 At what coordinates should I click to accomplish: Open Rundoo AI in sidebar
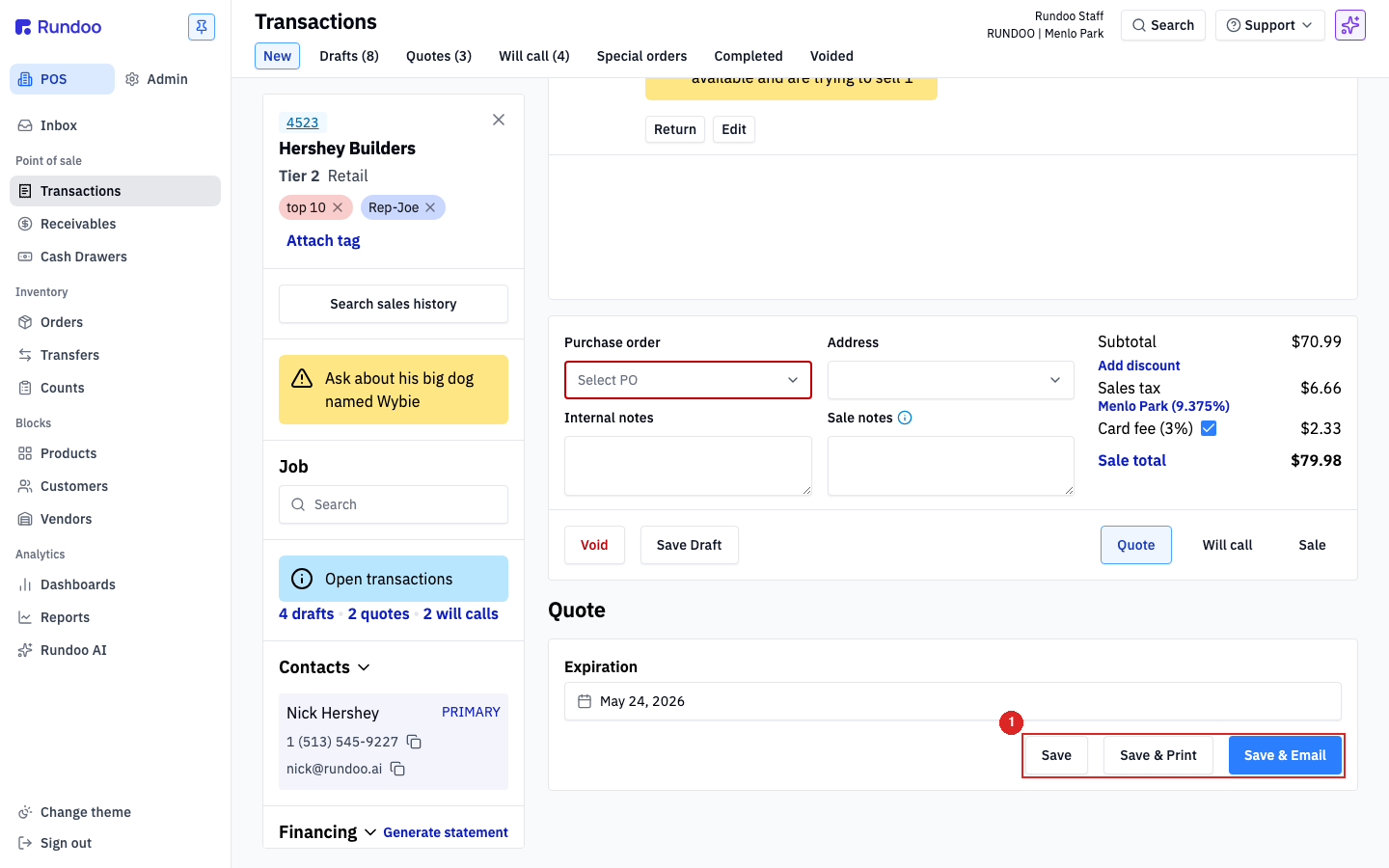tap(116, 650)
